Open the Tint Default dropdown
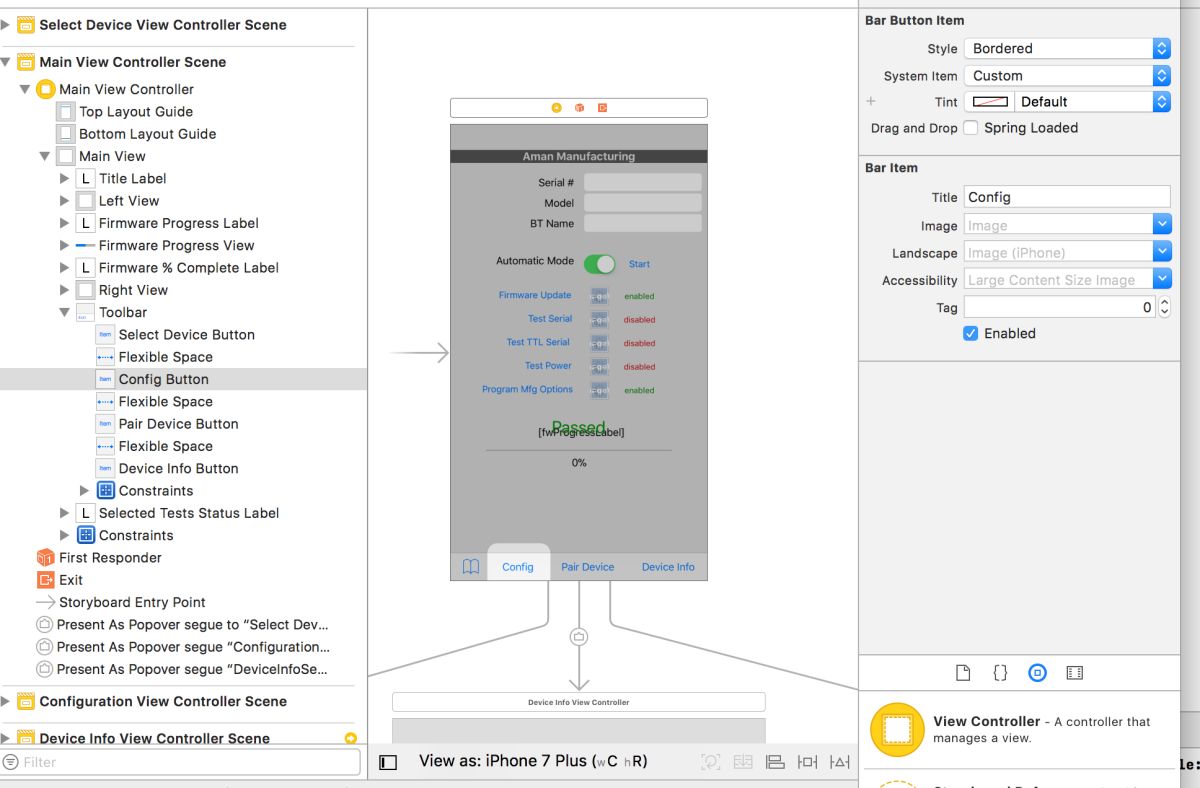This screenshot has width=1200, height=788. (x=1092, y=101)
